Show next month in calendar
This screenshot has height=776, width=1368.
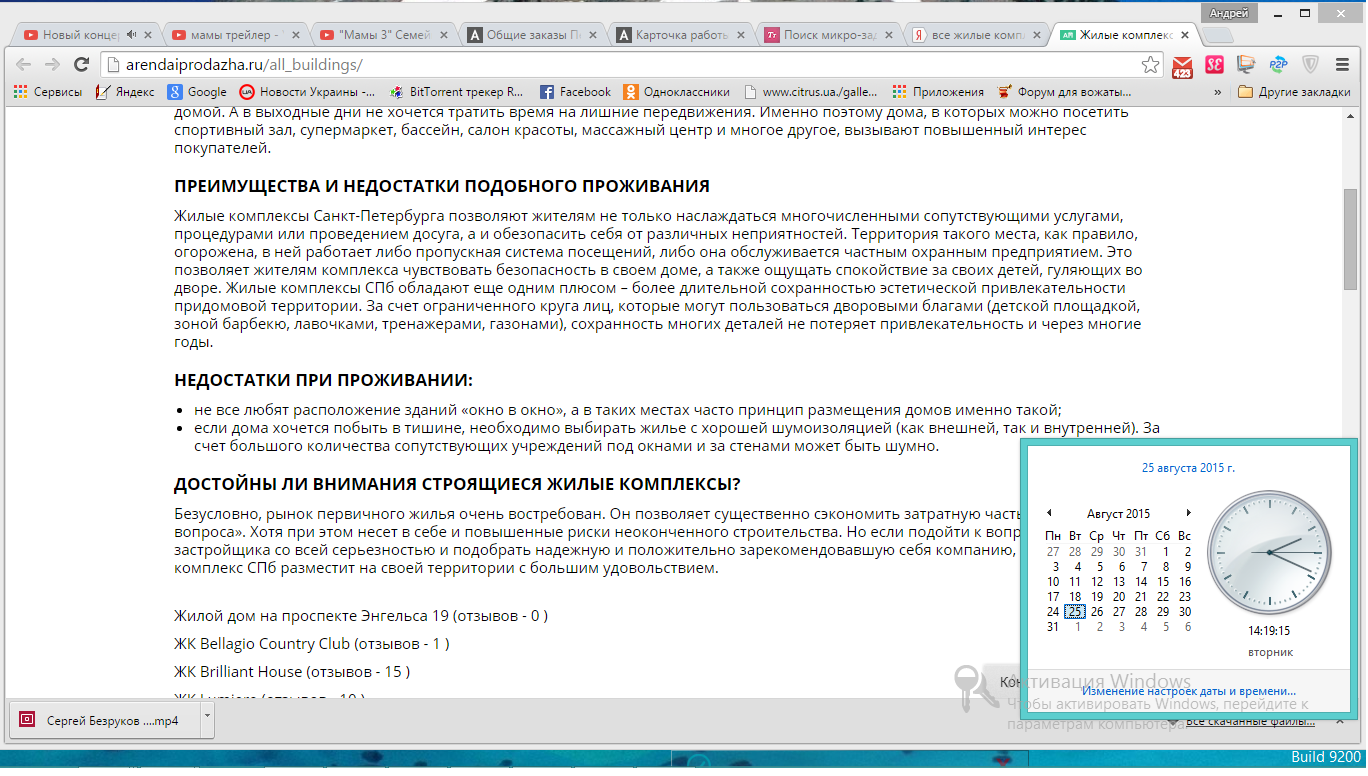[1187, 513]
